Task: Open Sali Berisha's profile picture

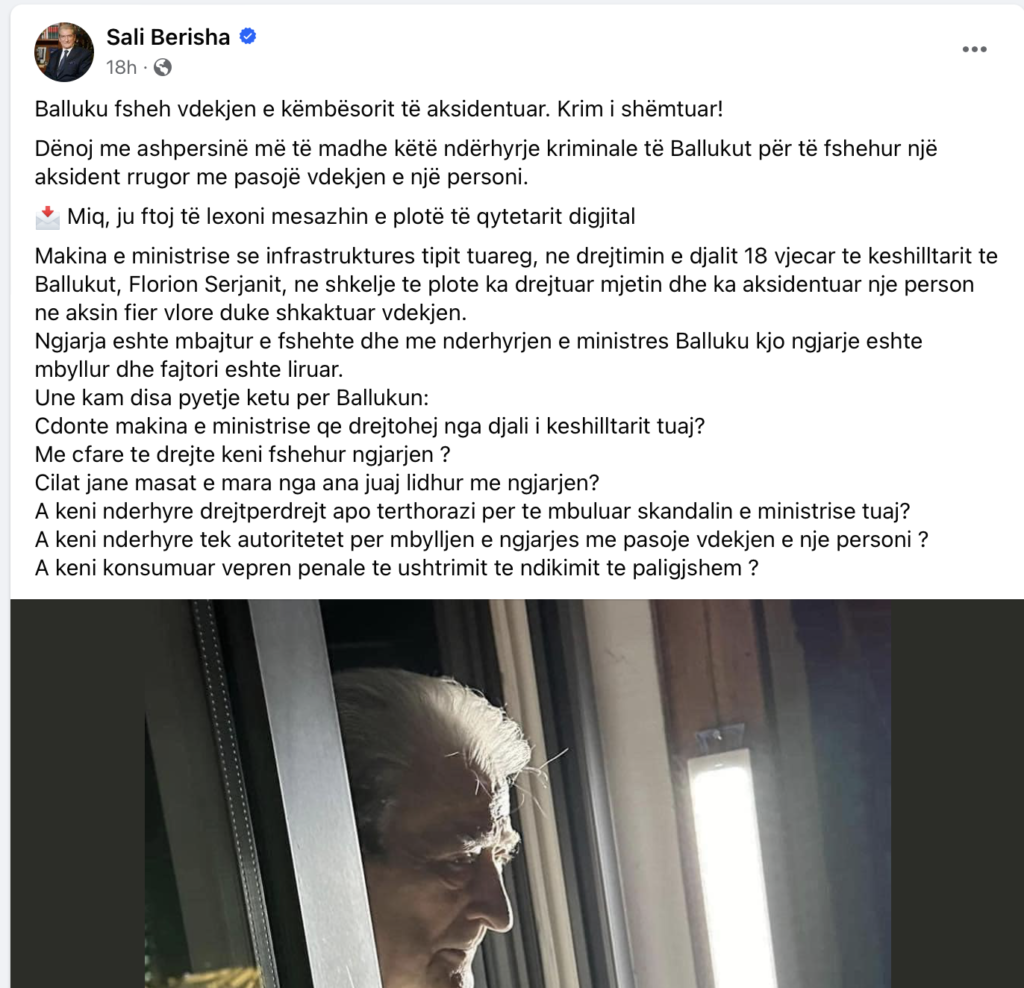Action: [x=64, y=52]
